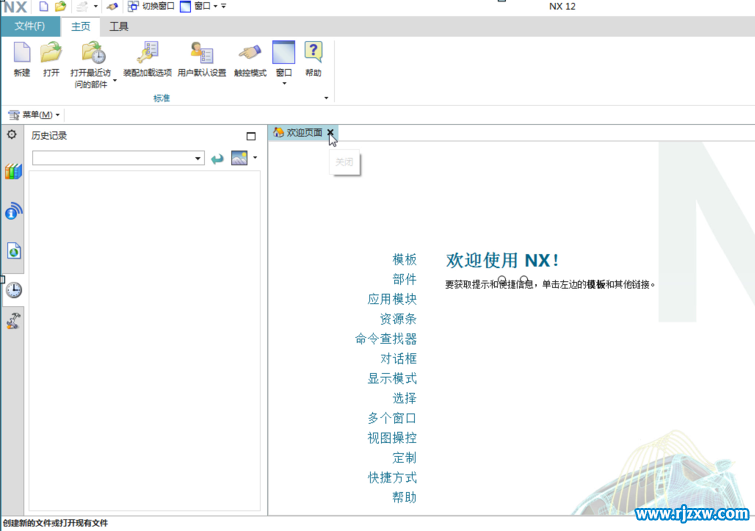This screenshot has width=755, height=531.
Task: Click the 窗口 icon in title bar
Action: 185,6
